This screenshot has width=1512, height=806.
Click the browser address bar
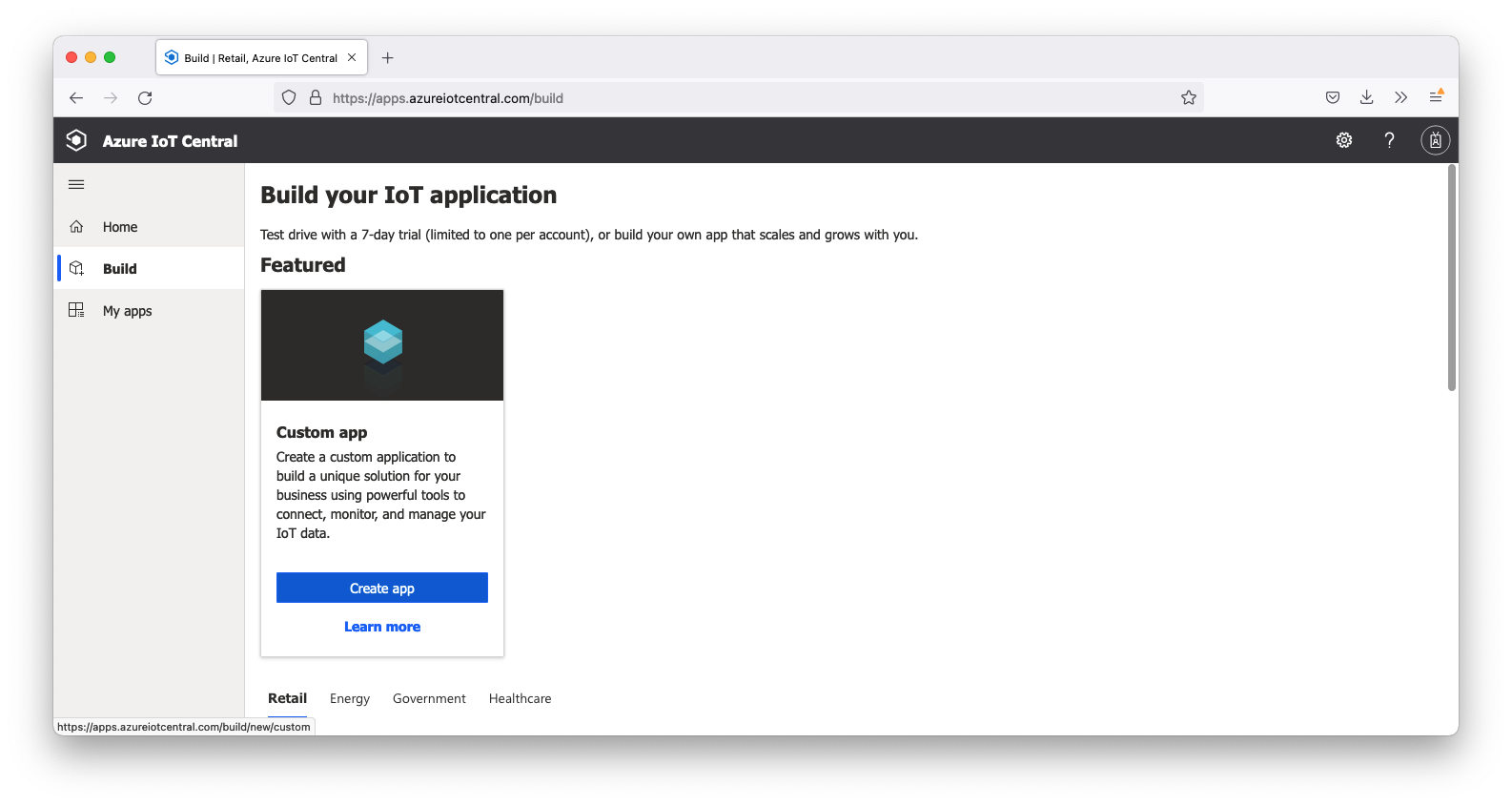[744, 97]
